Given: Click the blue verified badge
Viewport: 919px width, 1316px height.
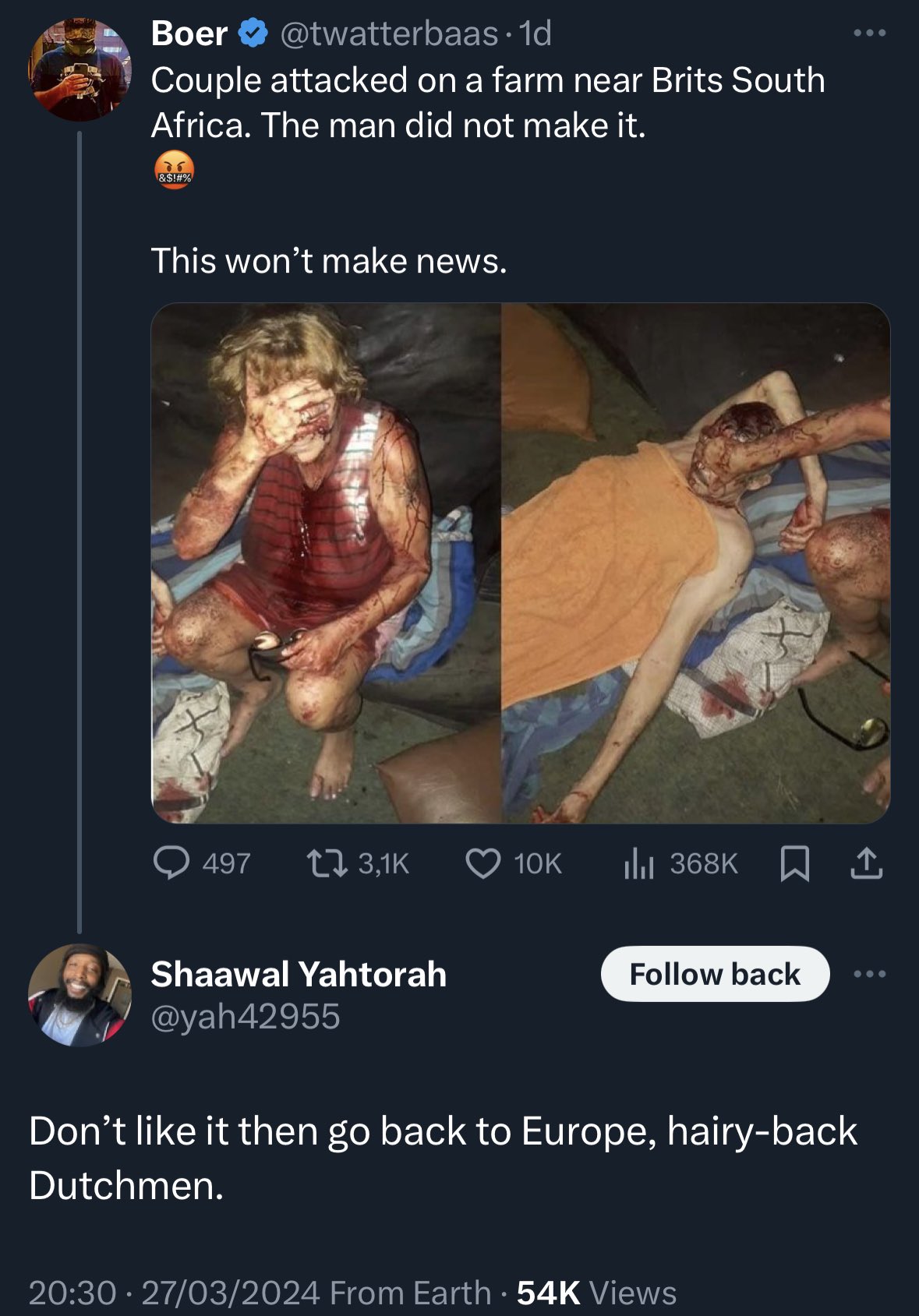Looking at the screenshot, I should coord(253,34).
